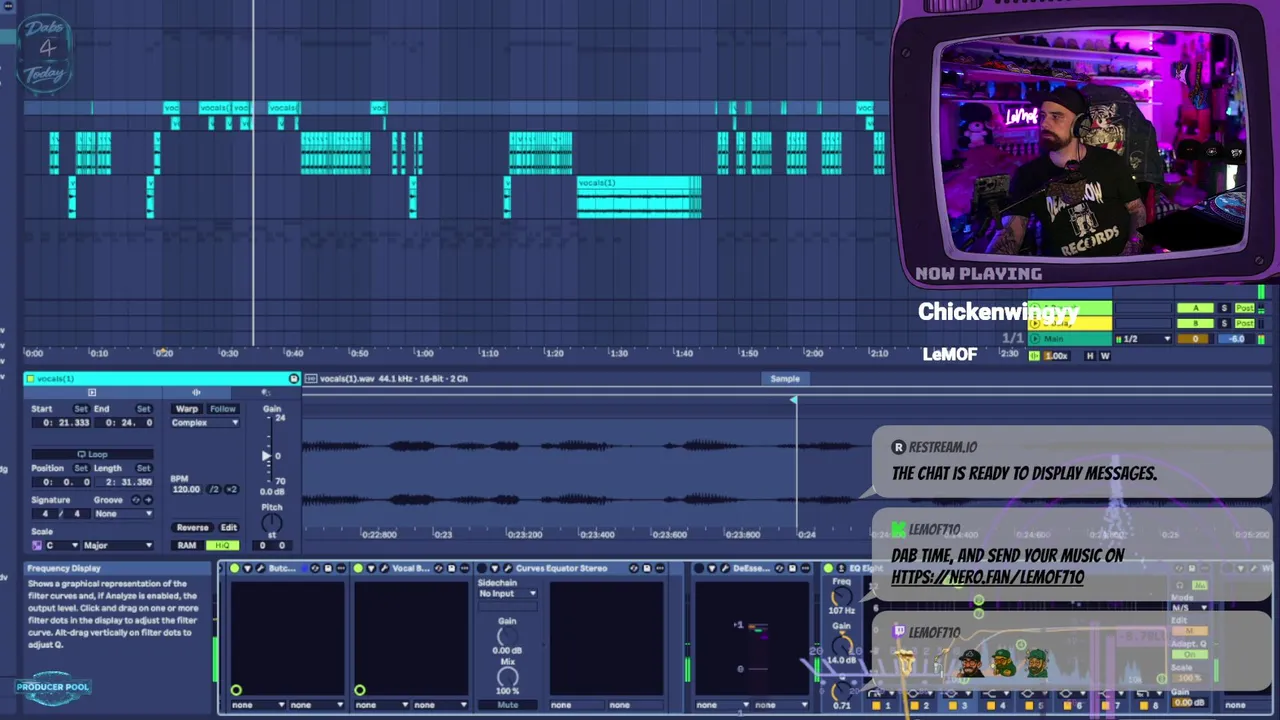
Task: Click the Curves Equator Mix knob
Action: 507,677
